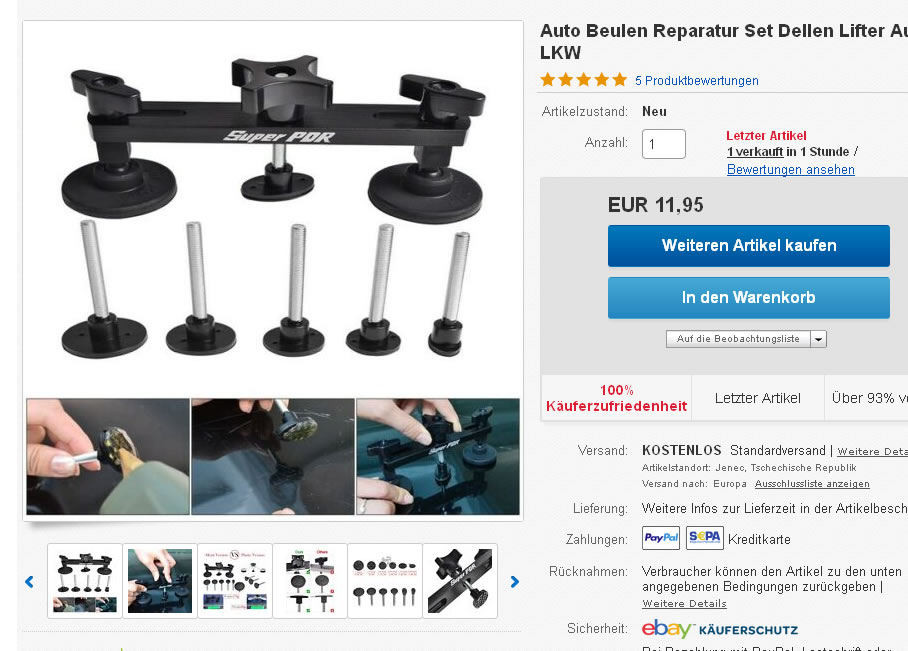The height and width of the screenshot is (651, 908).
Task: Click the next thumbnails right arrow
Action: point(514,582)
